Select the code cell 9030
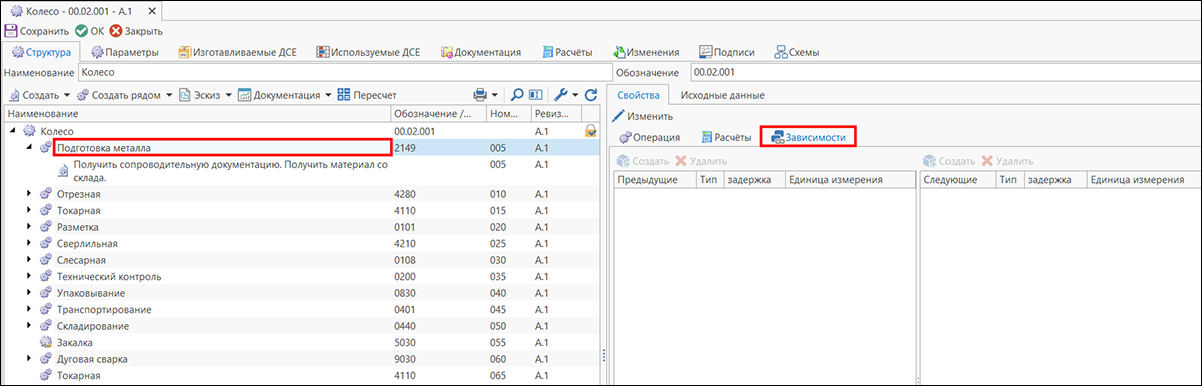The image size is (1202, 386). tap(439, 358)
